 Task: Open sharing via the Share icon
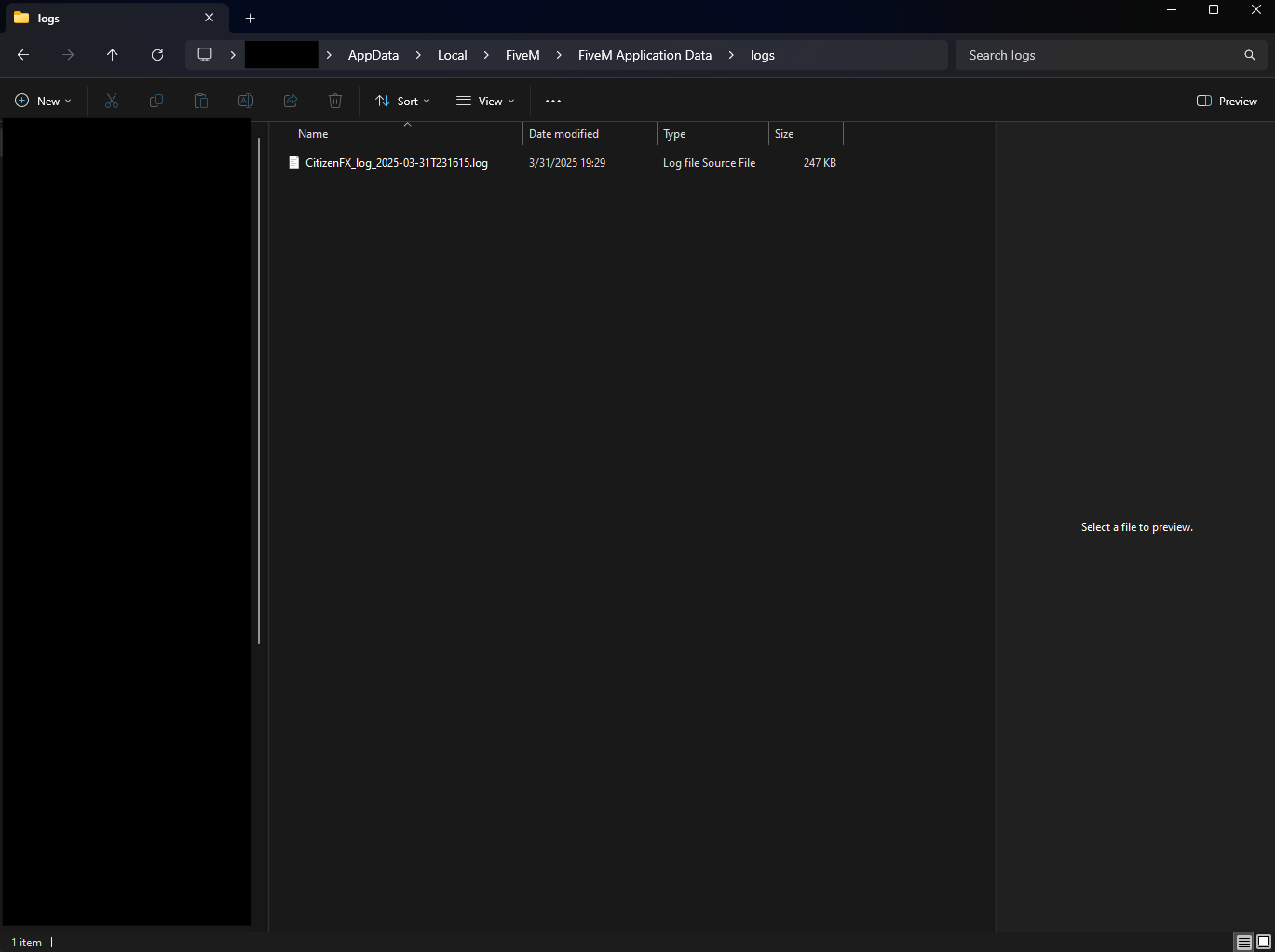pyautogui.click(x=290, y=101)
